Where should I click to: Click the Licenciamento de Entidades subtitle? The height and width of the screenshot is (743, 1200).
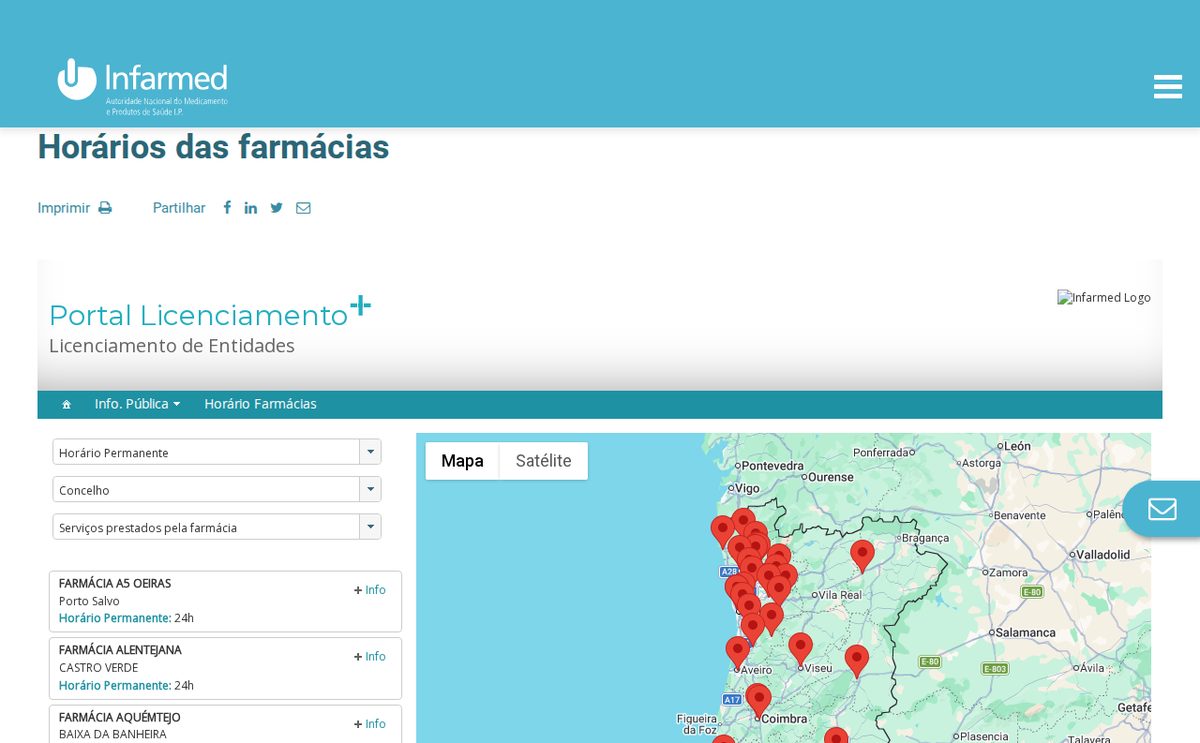[x=172, y=346]
